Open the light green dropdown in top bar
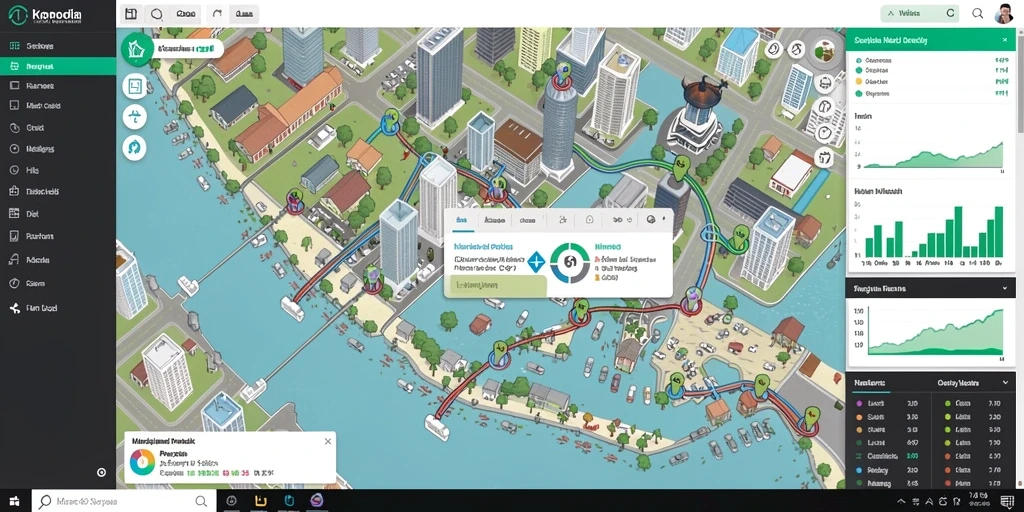Image resolution: width=1024 pixels, height=512 pixels. (x=920, y=13)
